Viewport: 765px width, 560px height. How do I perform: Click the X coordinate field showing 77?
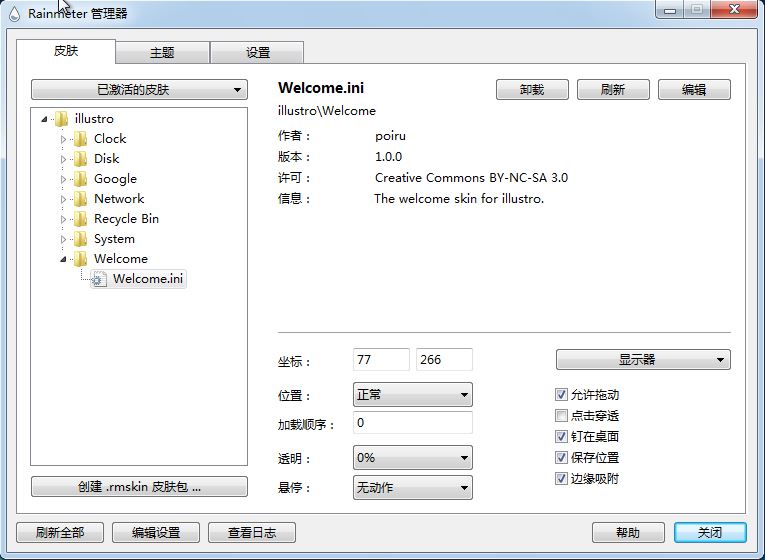tap(381, 360)
